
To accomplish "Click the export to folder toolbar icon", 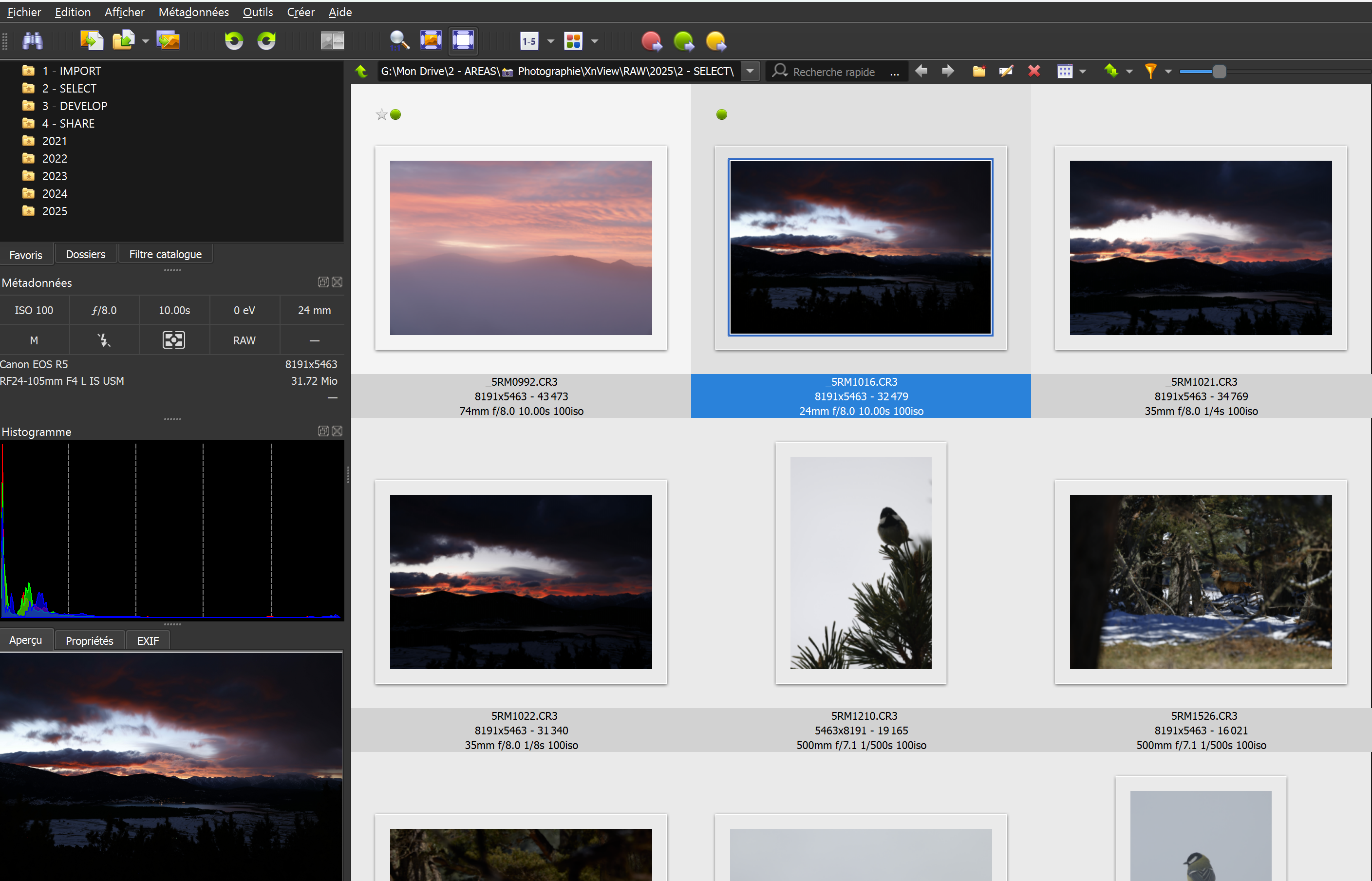I will pos(123,40).
